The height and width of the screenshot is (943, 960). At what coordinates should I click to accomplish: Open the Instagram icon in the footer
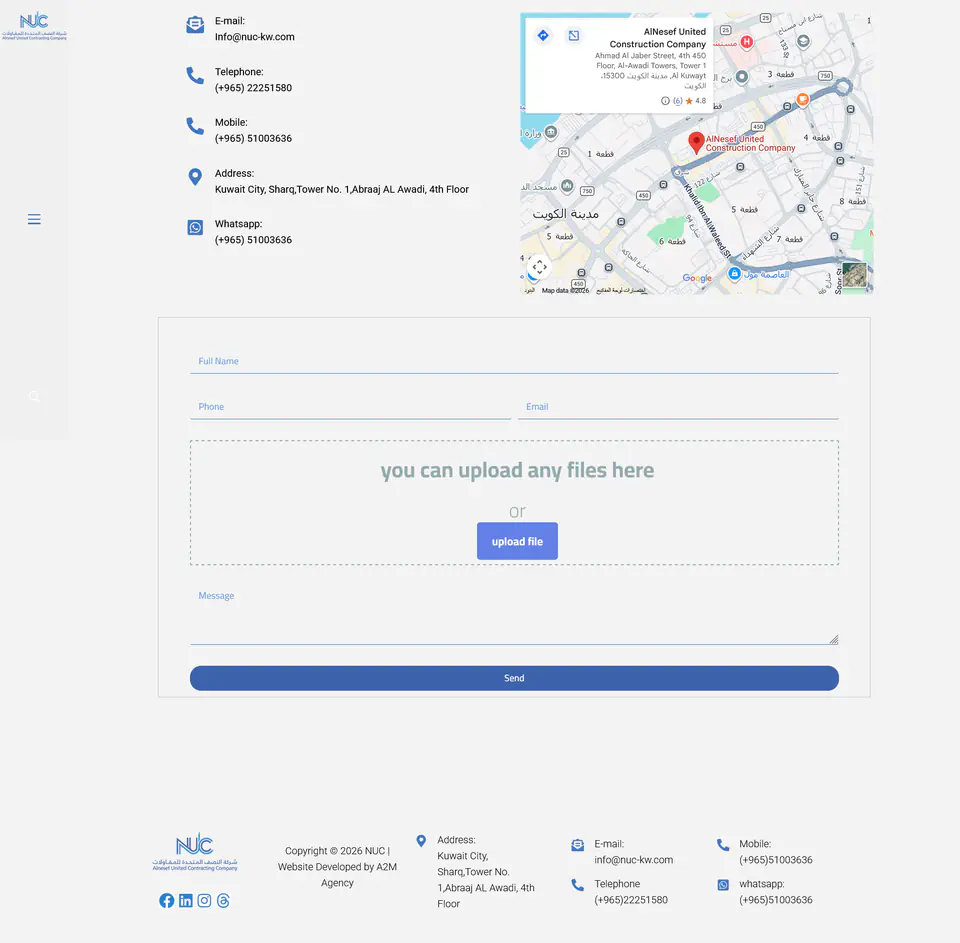(204, 900)
